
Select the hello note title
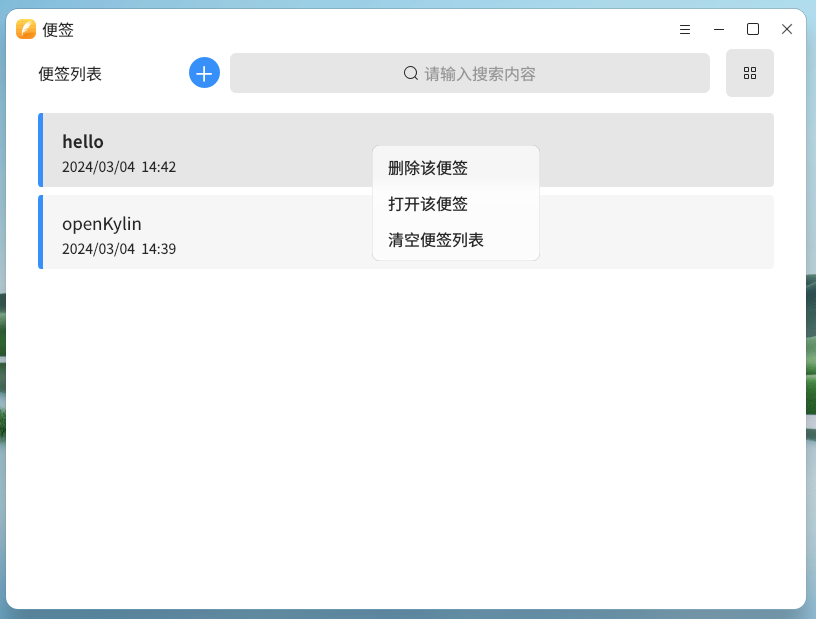(83, 141)
